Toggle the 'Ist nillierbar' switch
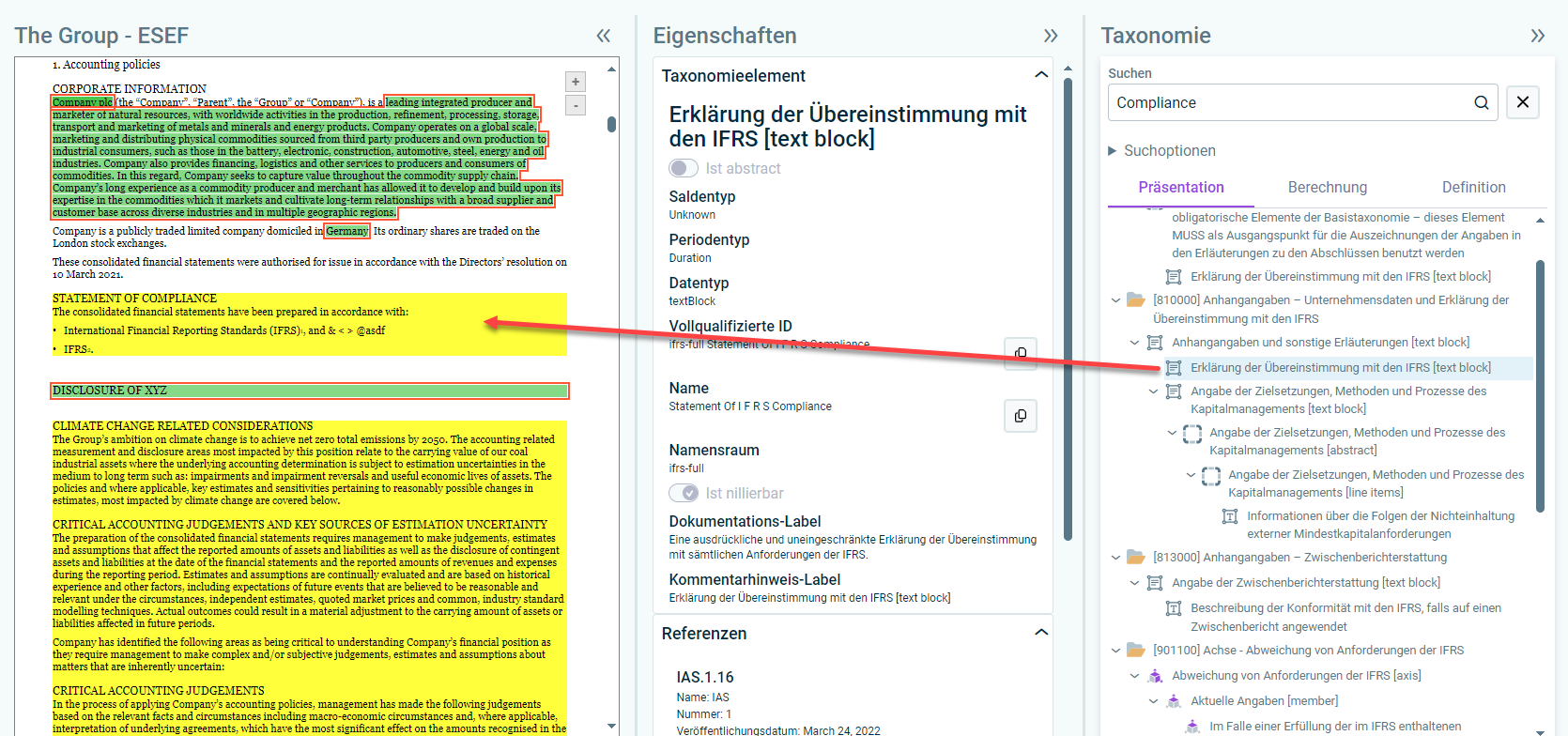 (683, 493)
